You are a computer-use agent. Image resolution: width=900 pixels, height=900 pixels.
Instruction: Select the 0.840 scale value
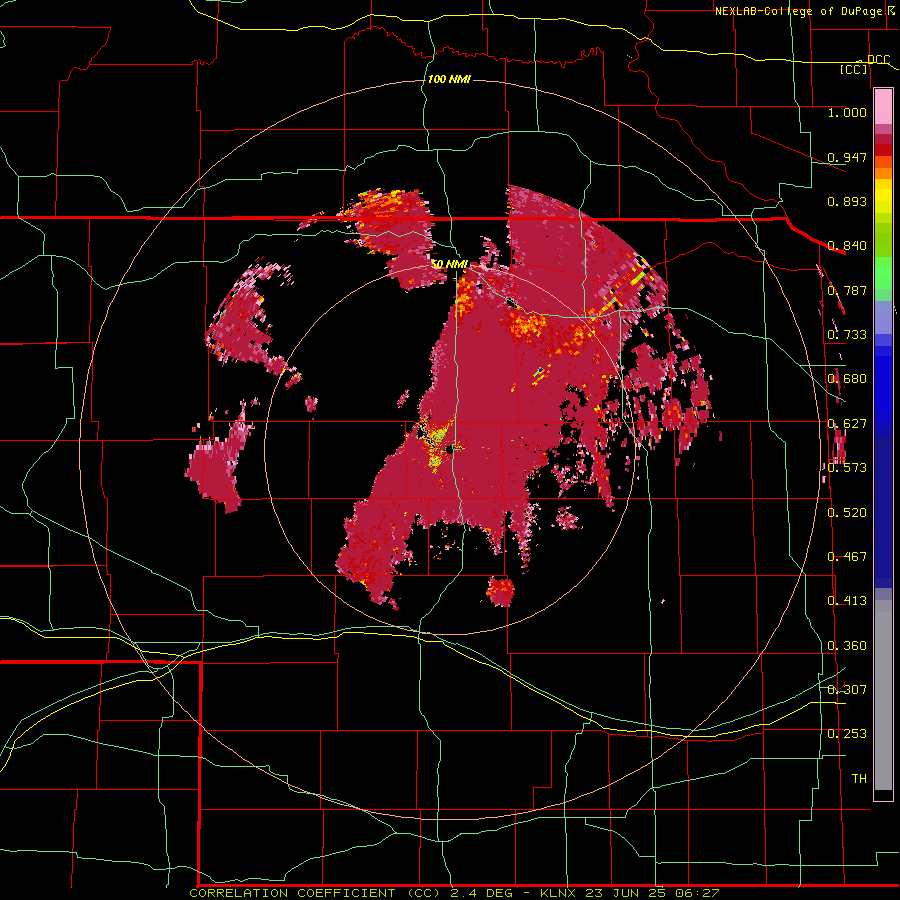(847, 246)
